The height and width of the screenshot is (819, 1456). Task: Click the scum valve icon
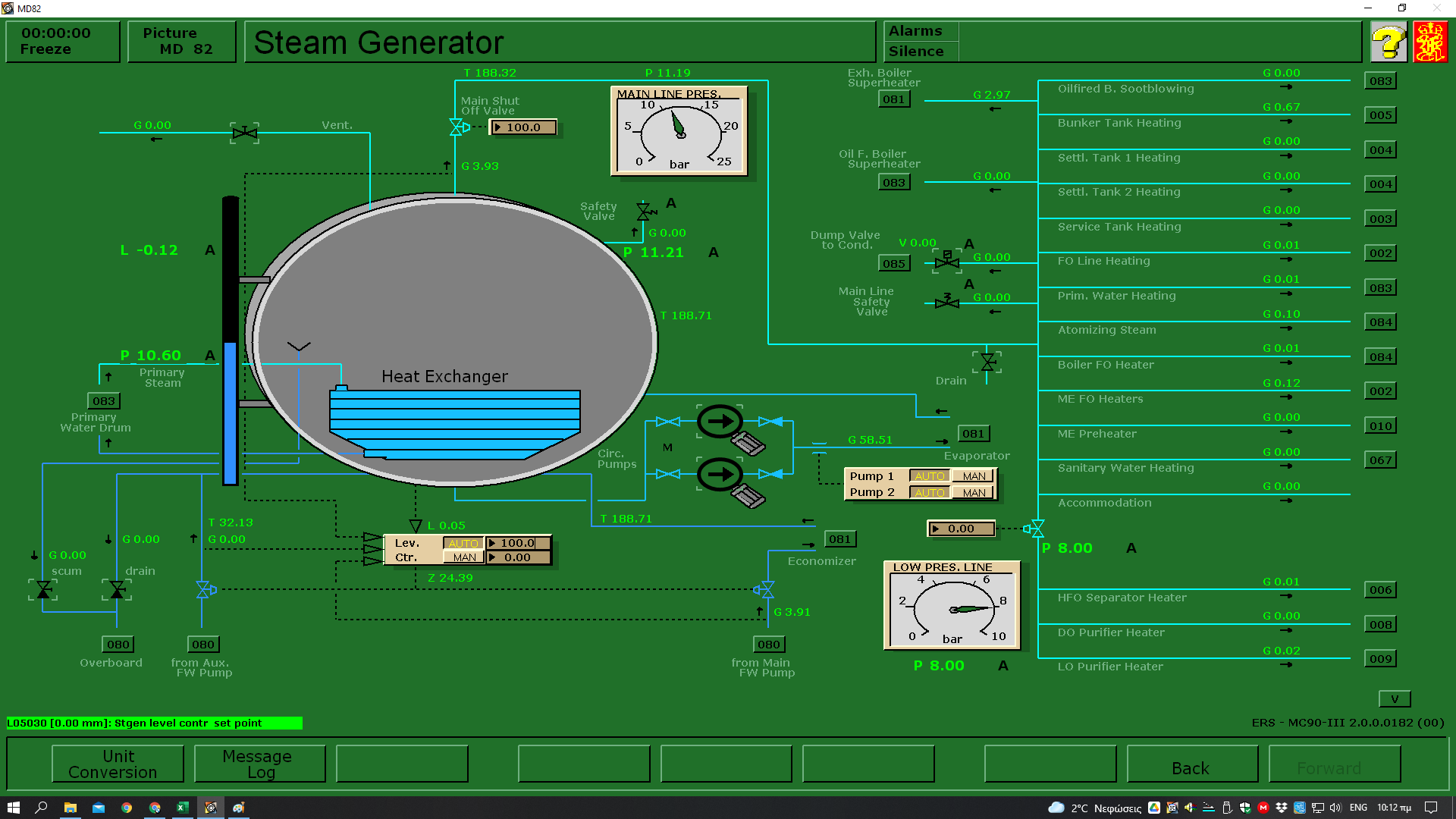click(44, 590)
